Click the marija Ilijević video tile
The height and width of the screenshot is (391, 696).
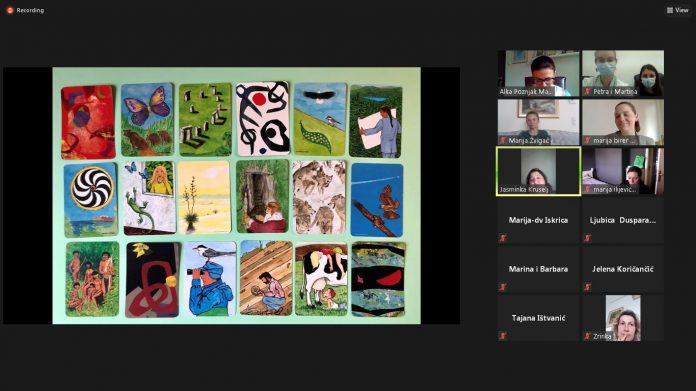623,171
